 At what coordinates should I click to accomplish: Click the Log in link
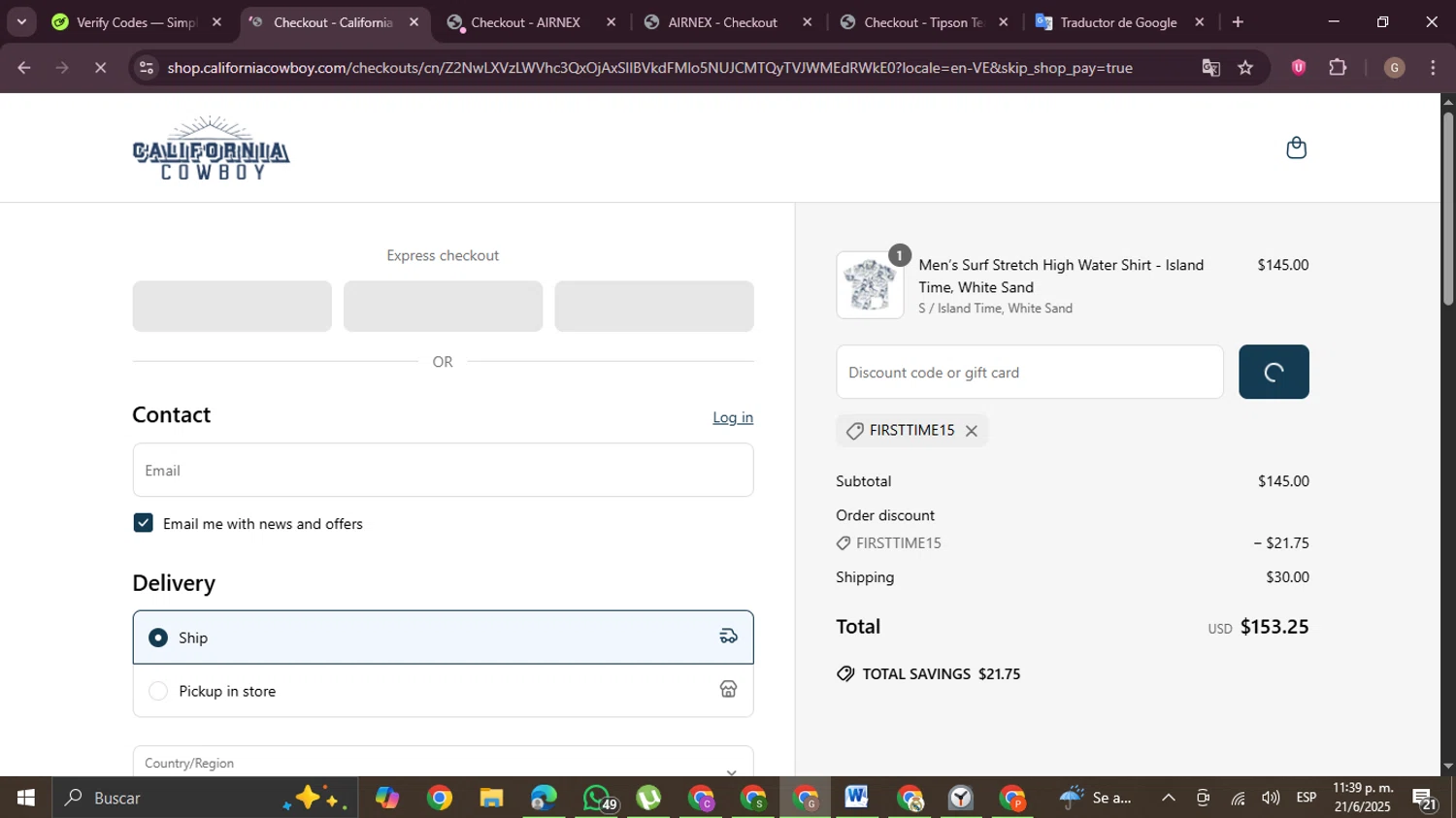pos(733,417)
